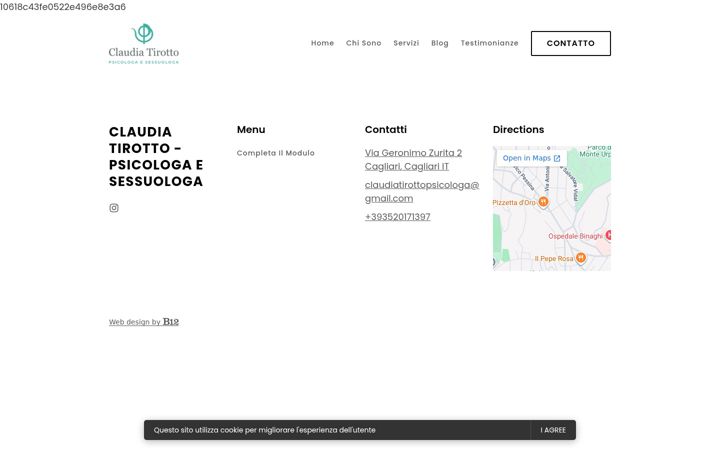Click the Pizzetta d'Oro restaurant map pin

point(543,202)
